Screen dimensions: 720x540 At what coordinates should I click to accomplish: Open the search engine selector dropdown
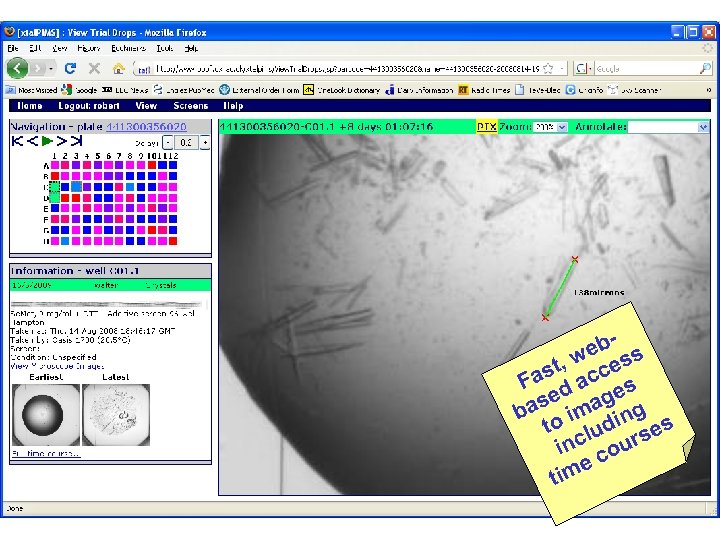click(584, 69)
